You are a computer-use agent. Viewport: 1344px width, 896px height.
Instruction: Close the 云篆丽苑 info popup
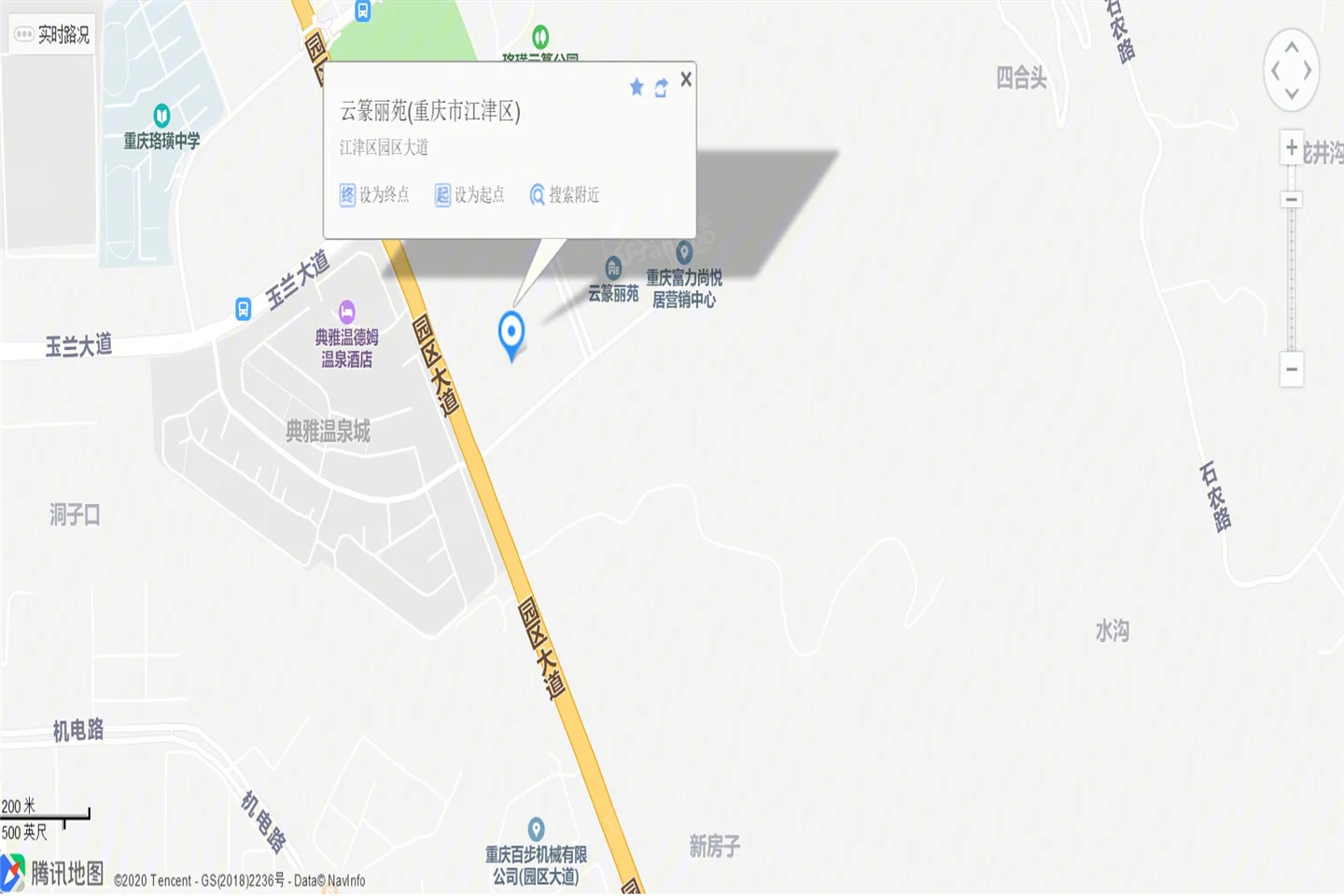click(x=686, y=79)
